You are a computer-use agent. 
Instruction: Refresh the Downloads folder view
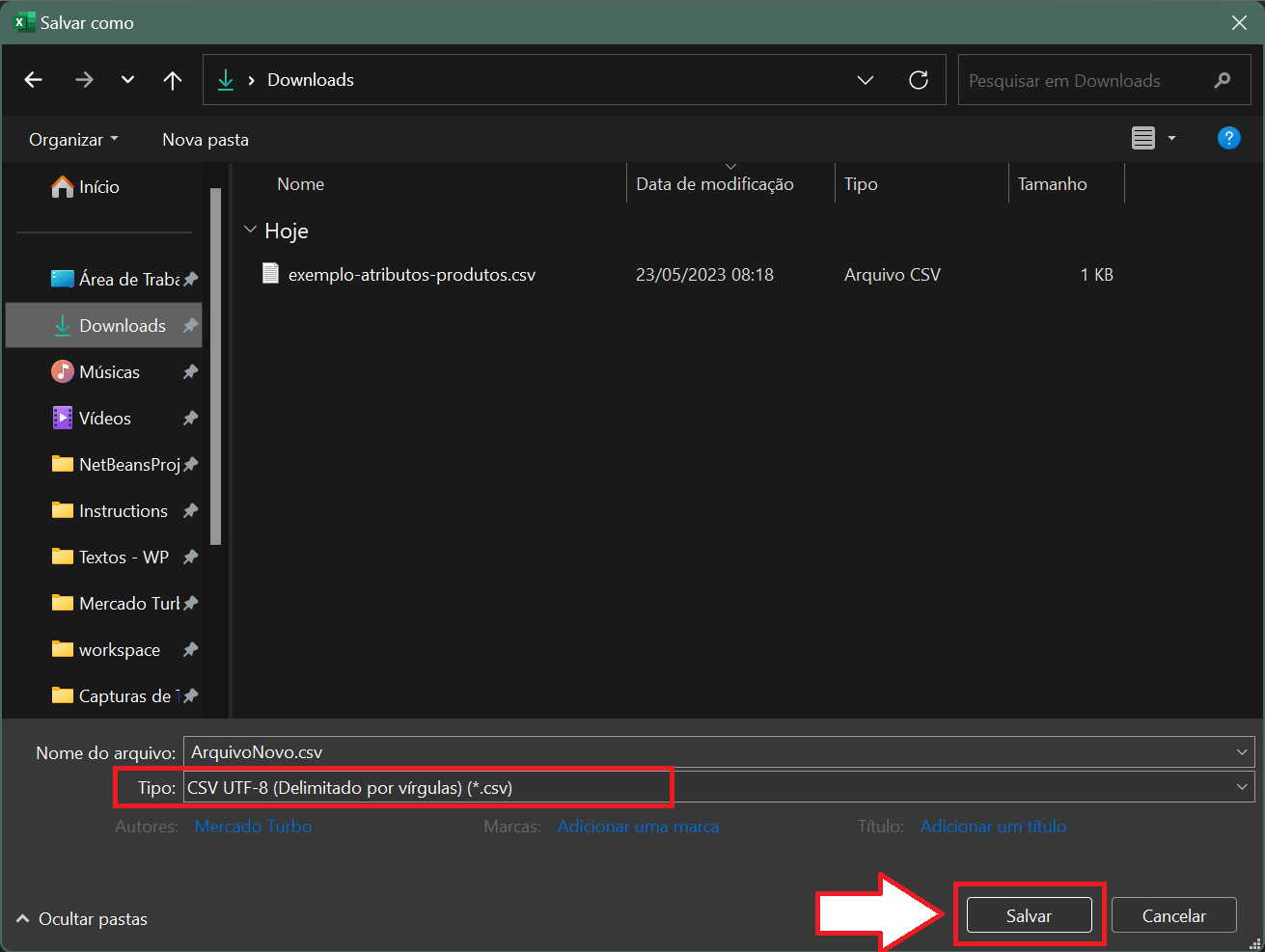click(918, 80)
